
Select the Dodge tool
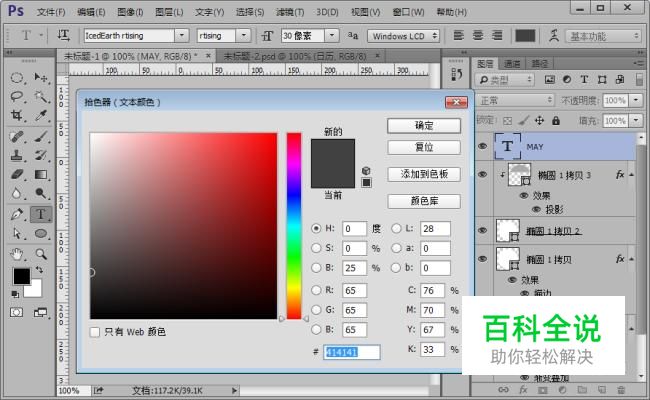tap(41, 193)
